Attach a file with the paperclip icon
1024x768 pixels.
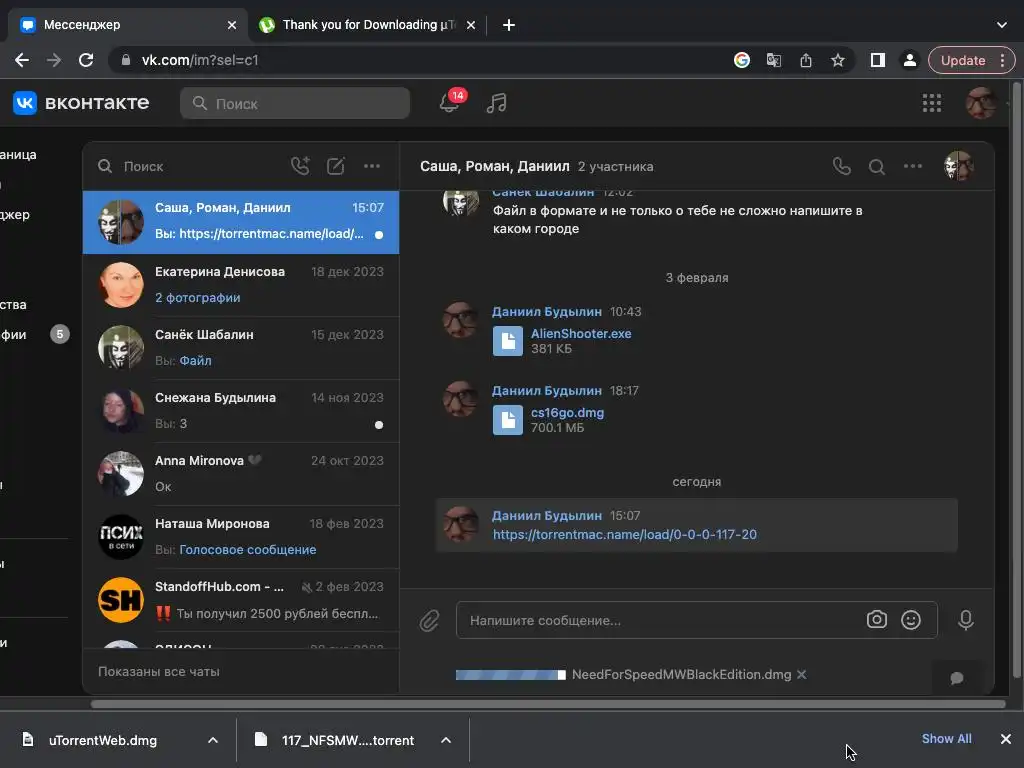click(x=429, y=620)
